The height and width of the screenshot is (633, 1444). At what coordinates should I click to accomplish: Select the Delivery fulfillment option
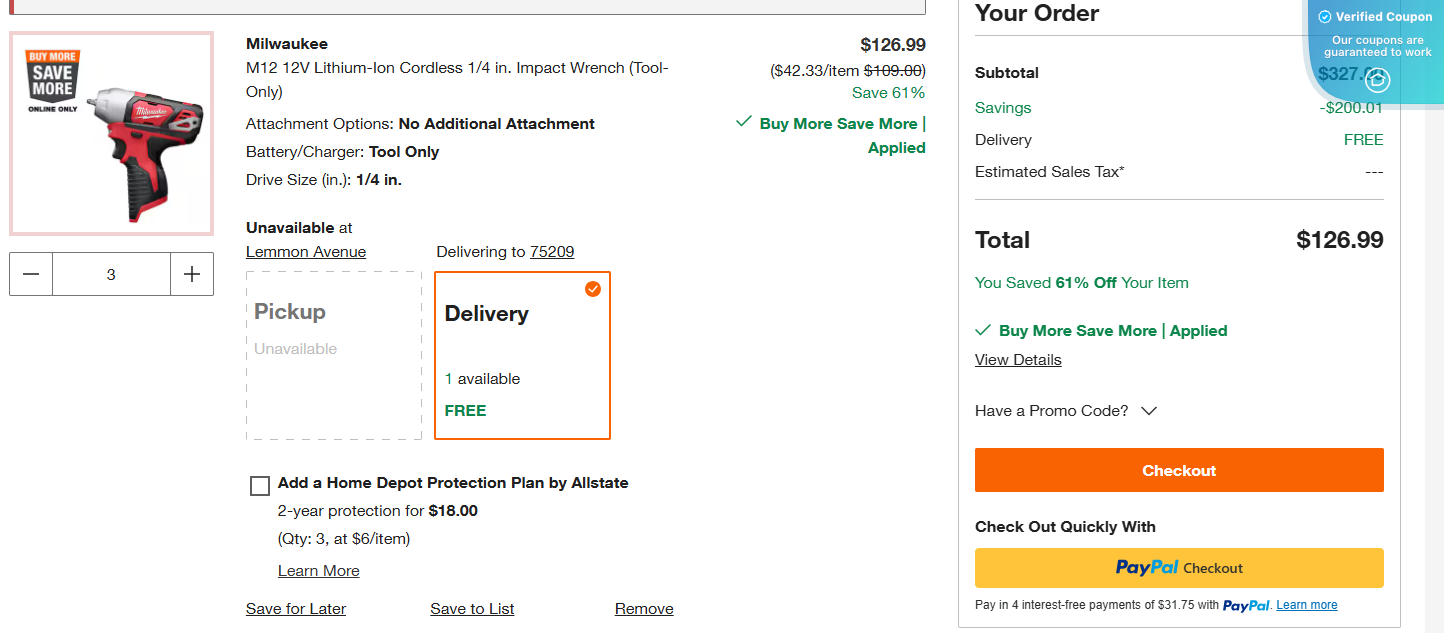pyautogui.click(x=522, y=355)
